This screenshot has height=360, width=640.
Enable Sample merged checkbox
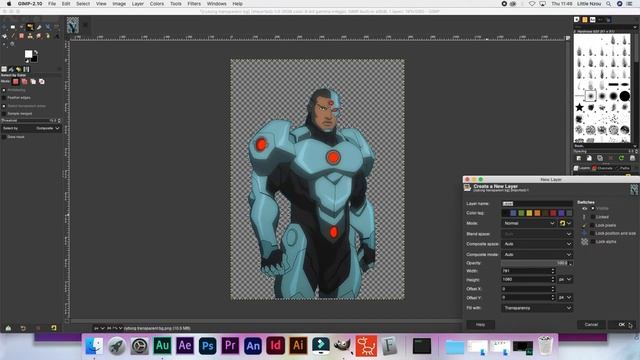point(4,114)
